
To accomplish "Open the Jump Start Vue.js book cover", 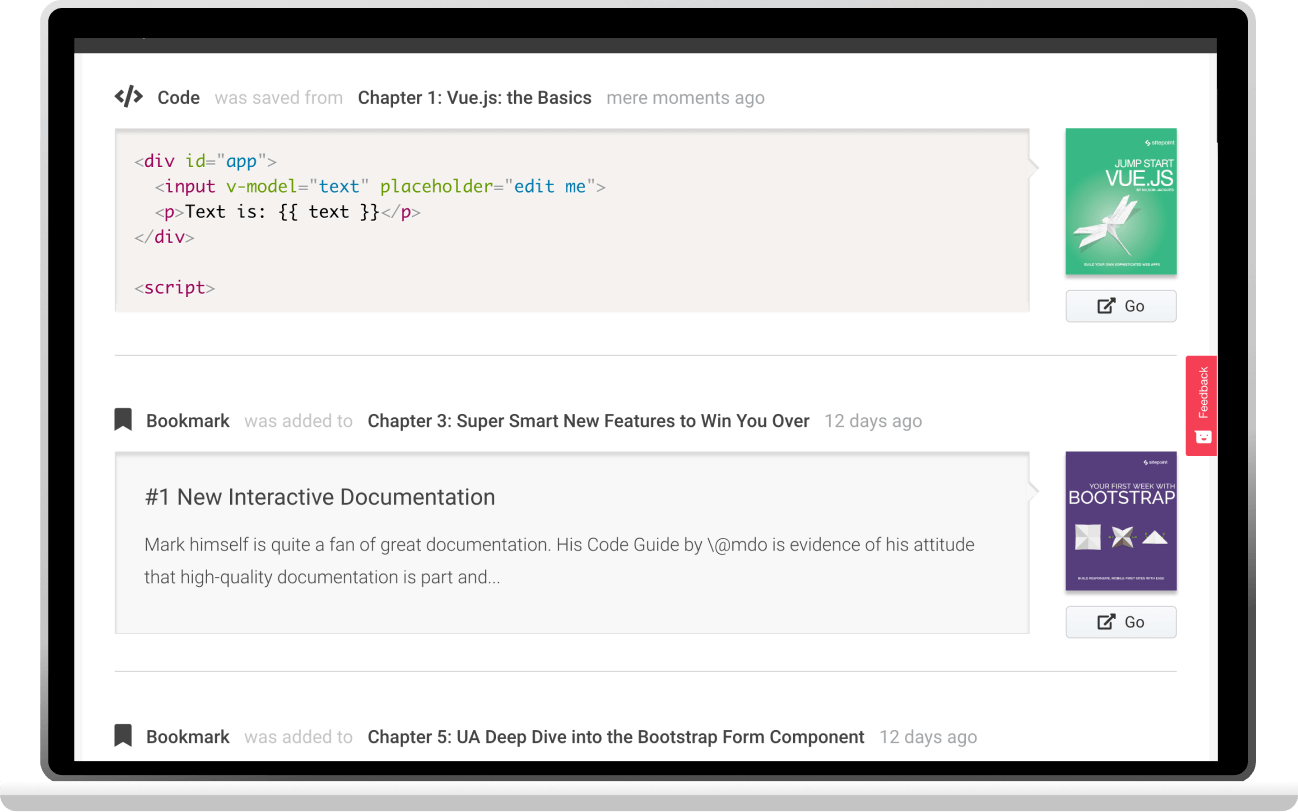I will [1120, 201].
